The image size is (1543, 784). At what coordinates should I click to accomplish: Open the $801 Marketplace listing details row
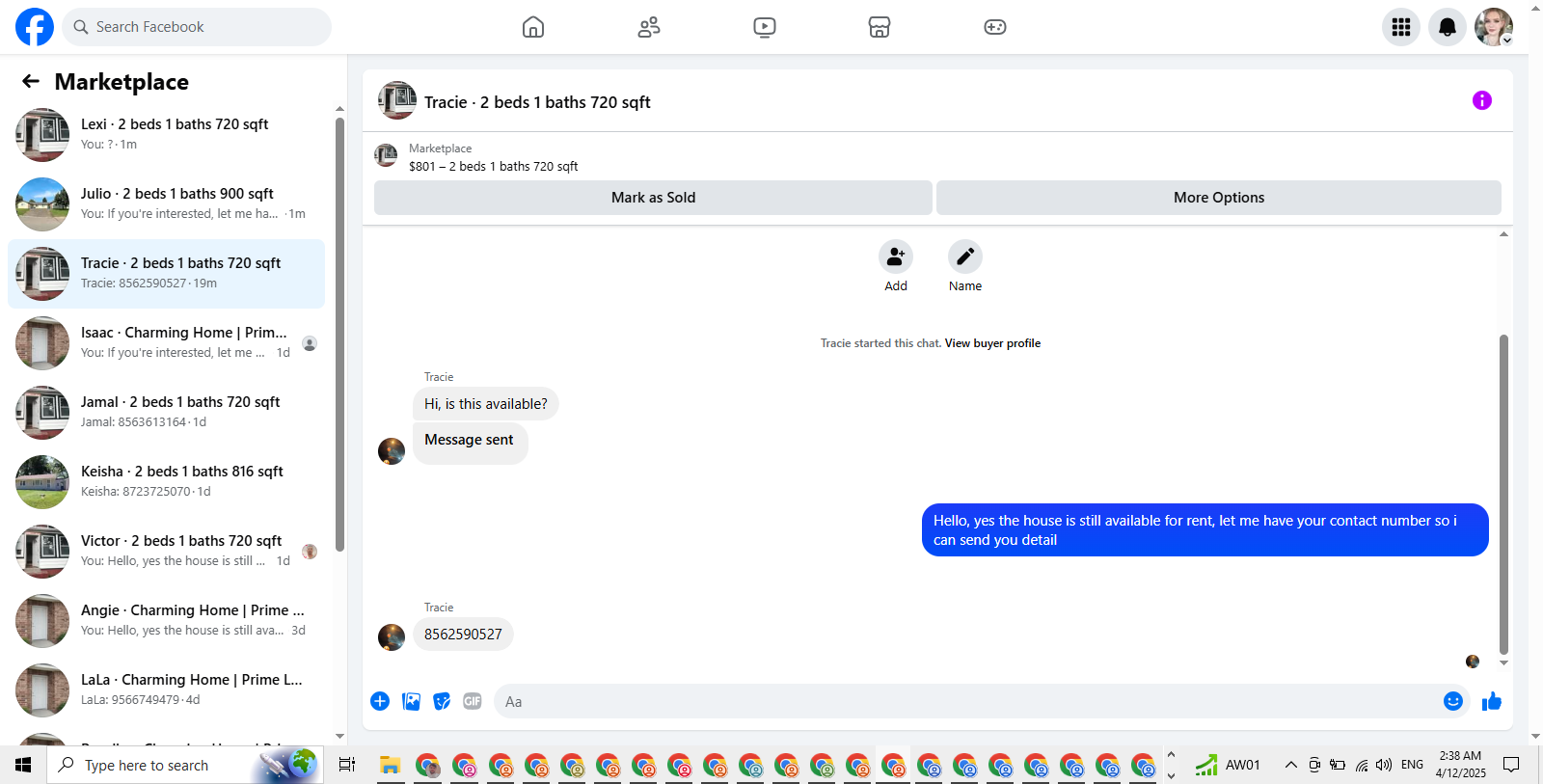937,157
